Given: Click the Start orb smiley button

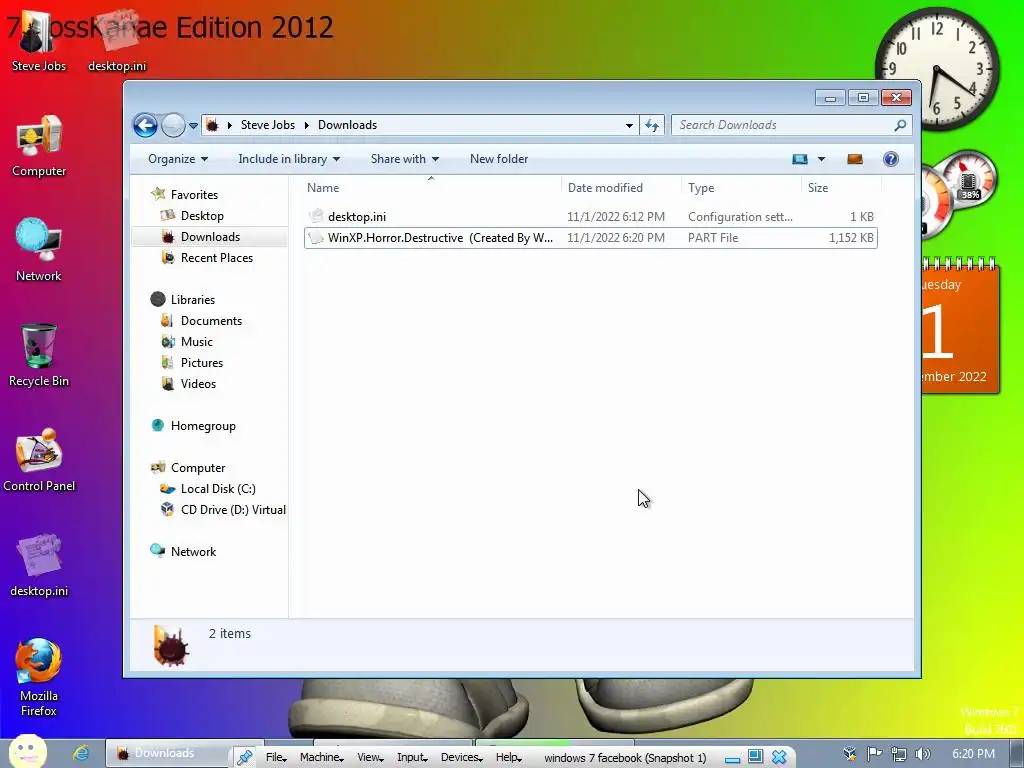Looking at the screenshot, I should coord(27,752).
